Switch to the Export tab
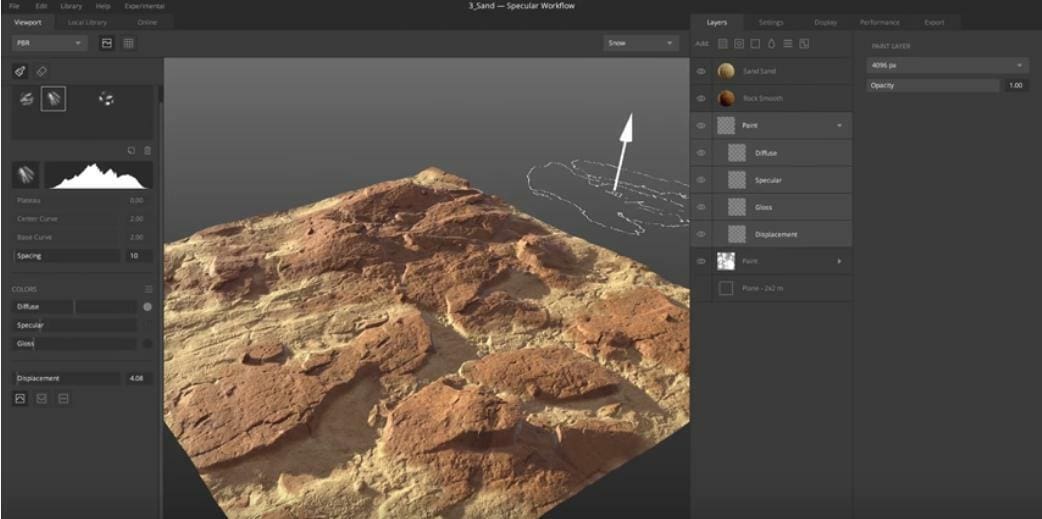 (x=933, y=22)
